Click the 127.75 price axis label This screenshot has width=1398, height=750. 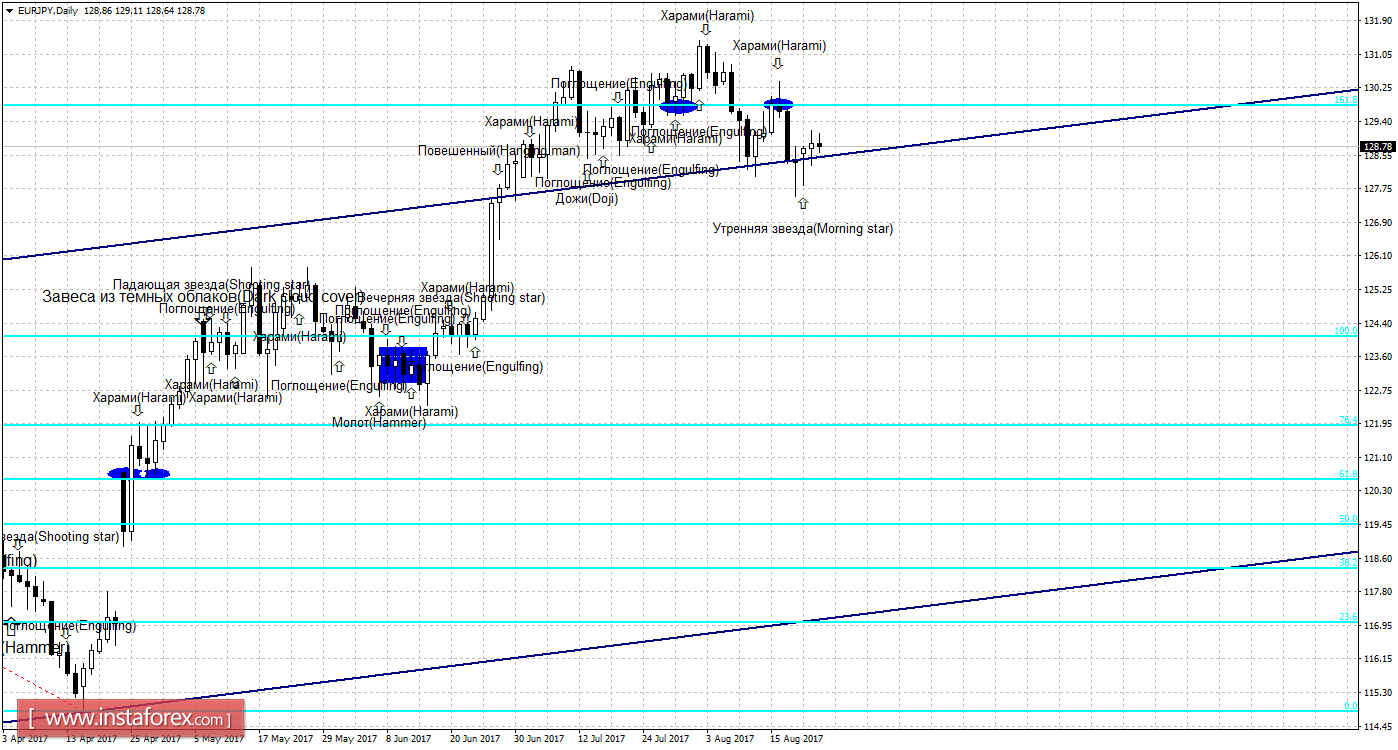coord(1379,188)
